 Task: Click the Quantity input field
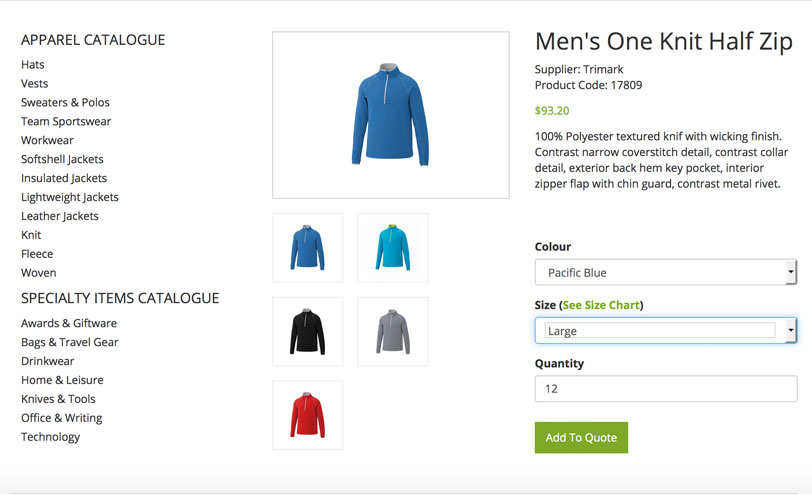pyautogui.click(x=665, y=389)
